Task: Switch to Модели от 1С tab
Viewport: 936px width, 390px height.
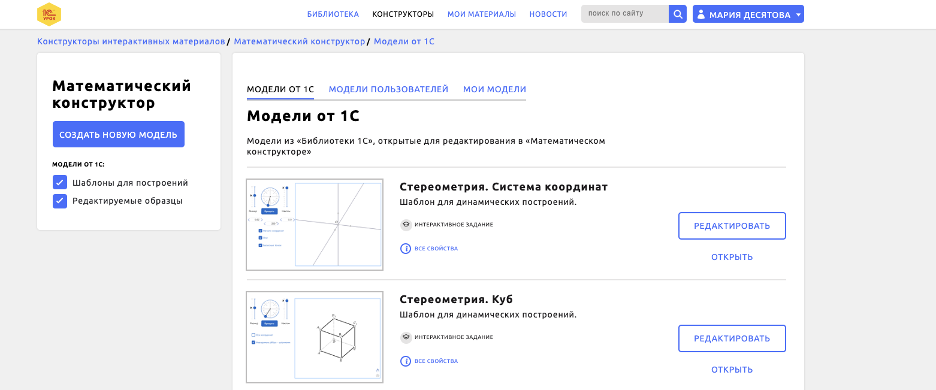Action: [x=280, y=89]
